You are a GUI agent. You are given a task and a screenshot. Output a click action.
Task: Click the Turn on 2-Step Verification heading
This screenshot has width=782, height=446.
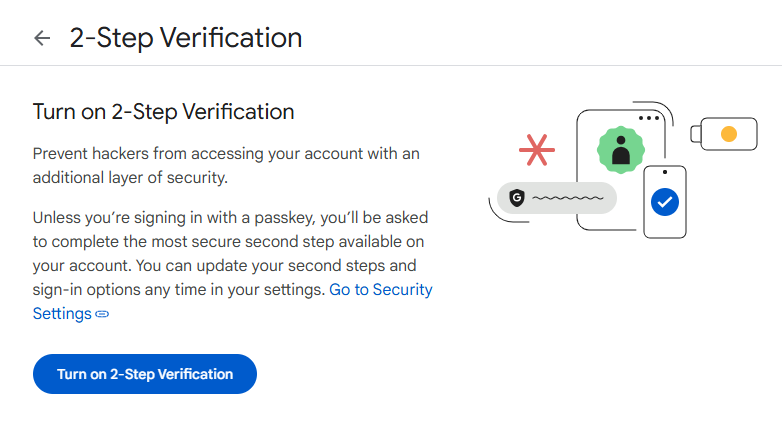coord(163,111)
